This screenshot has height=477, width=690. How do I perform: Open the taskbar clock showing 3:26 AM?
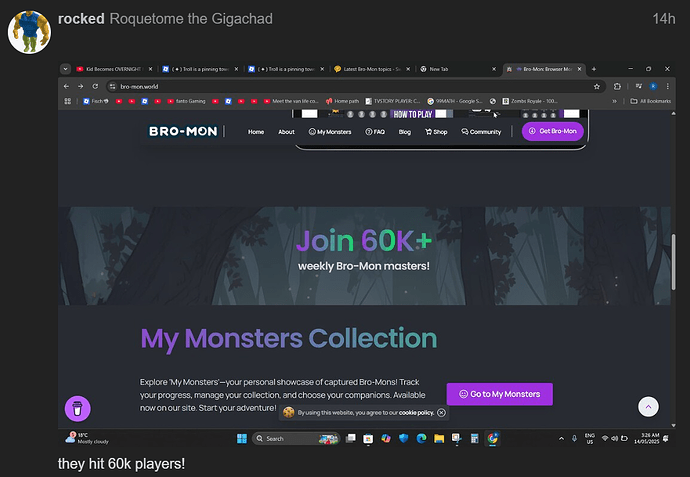647,439
